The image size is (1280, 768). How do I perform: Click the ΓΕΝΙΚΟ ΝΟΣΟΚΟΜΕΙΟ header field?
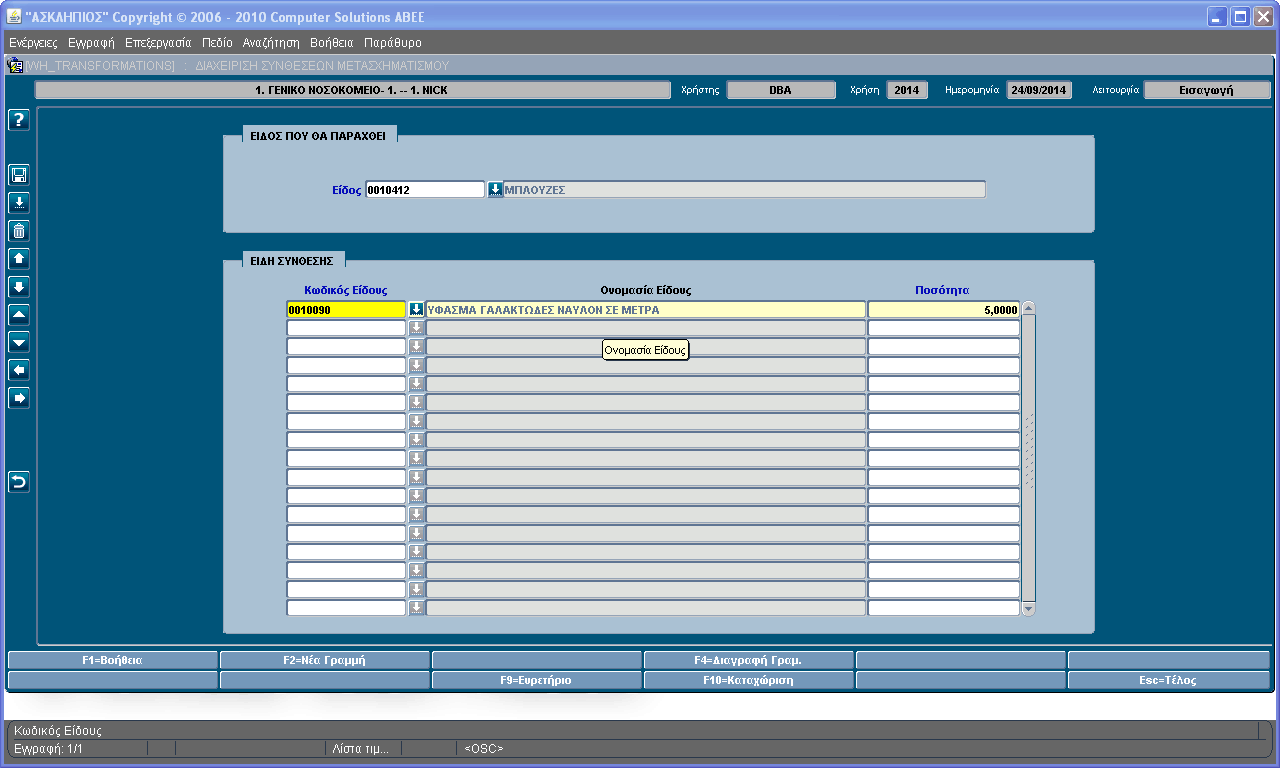353,90
